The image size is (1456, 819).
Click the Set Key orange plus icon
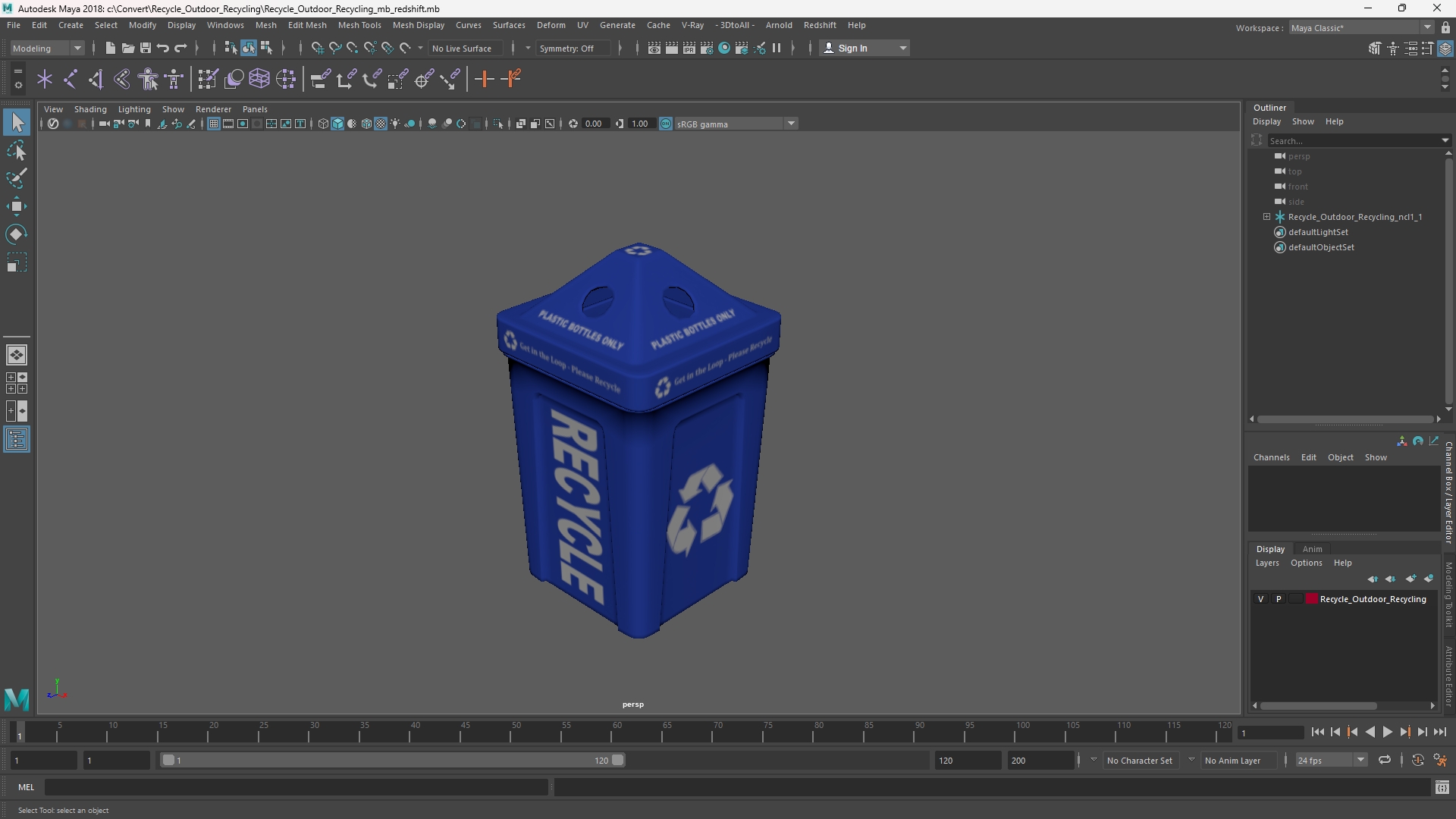click(484, 79)
